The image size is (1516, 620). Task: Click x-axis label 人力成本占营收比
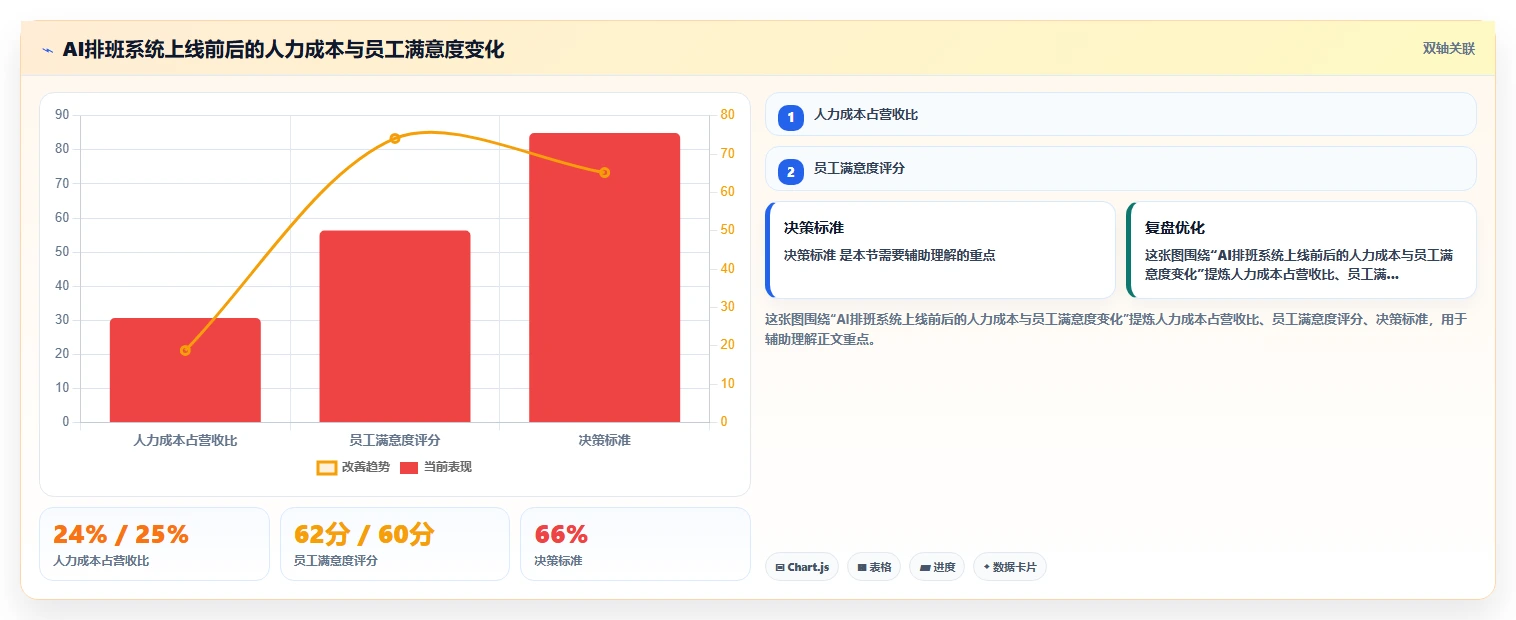click(185, 440)
